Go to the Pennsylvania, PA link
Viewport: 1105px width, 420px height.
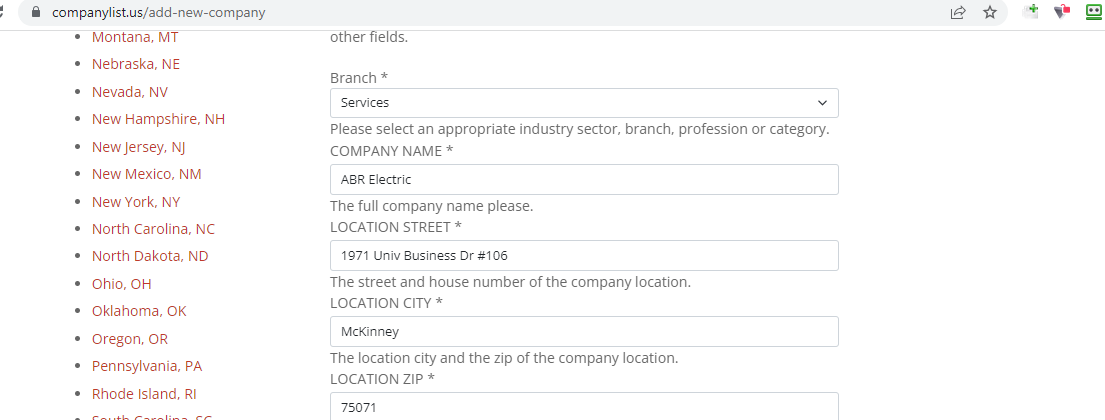pyautogui.click(x=147, y=366)
